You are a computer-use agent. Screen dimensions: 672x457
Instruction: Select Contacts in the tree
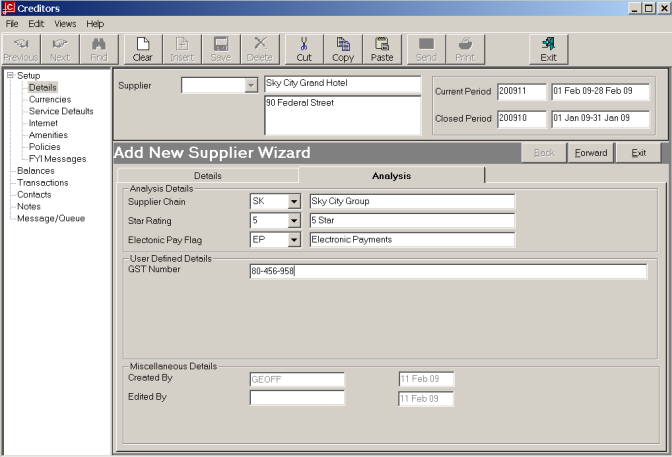34,195
